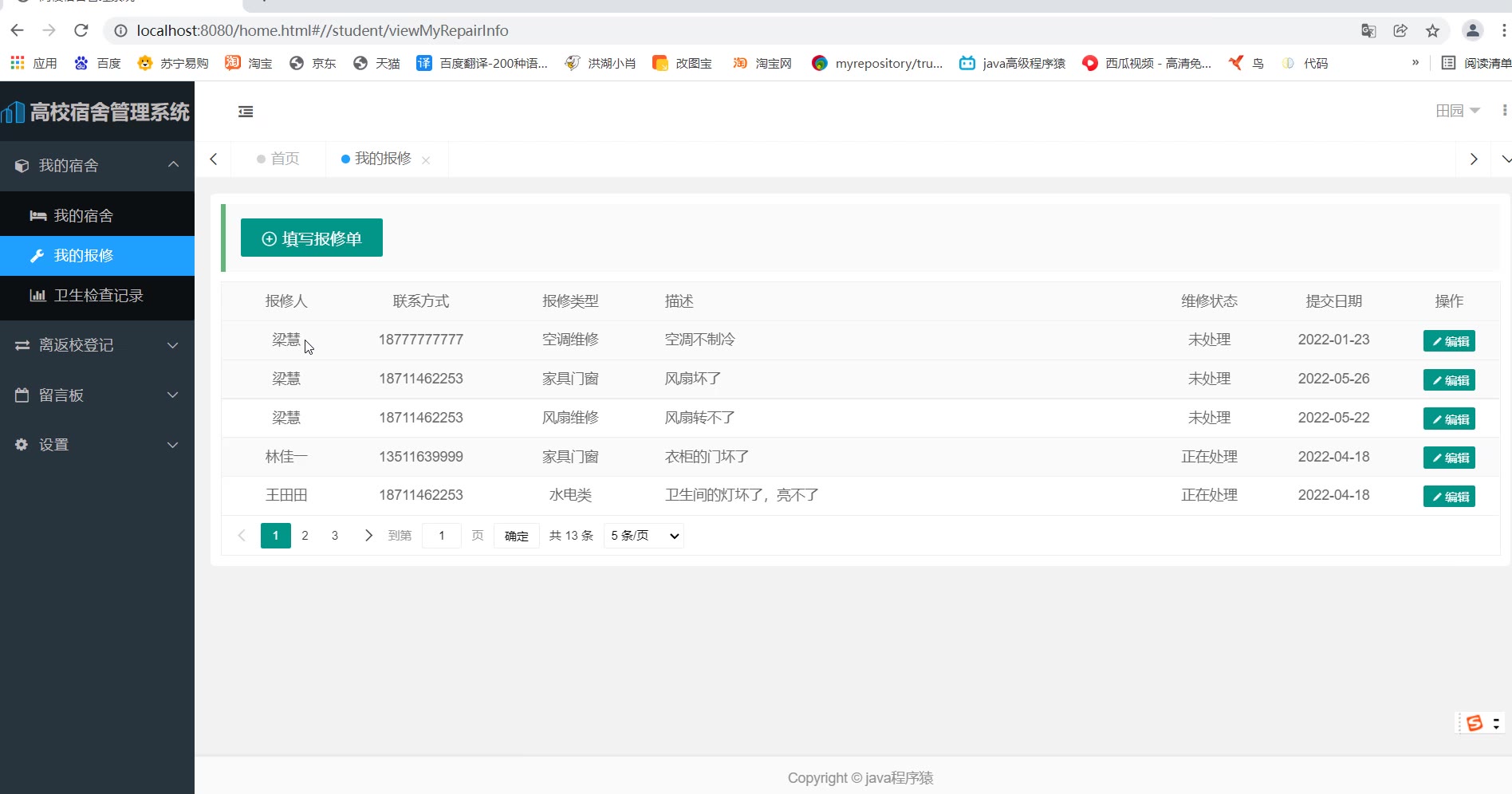
Task: Open the myrepository bookmark
Action: click(876, 63)
